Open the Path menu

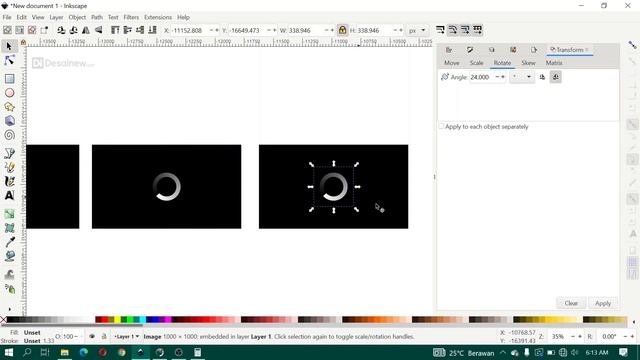point(97,17)
